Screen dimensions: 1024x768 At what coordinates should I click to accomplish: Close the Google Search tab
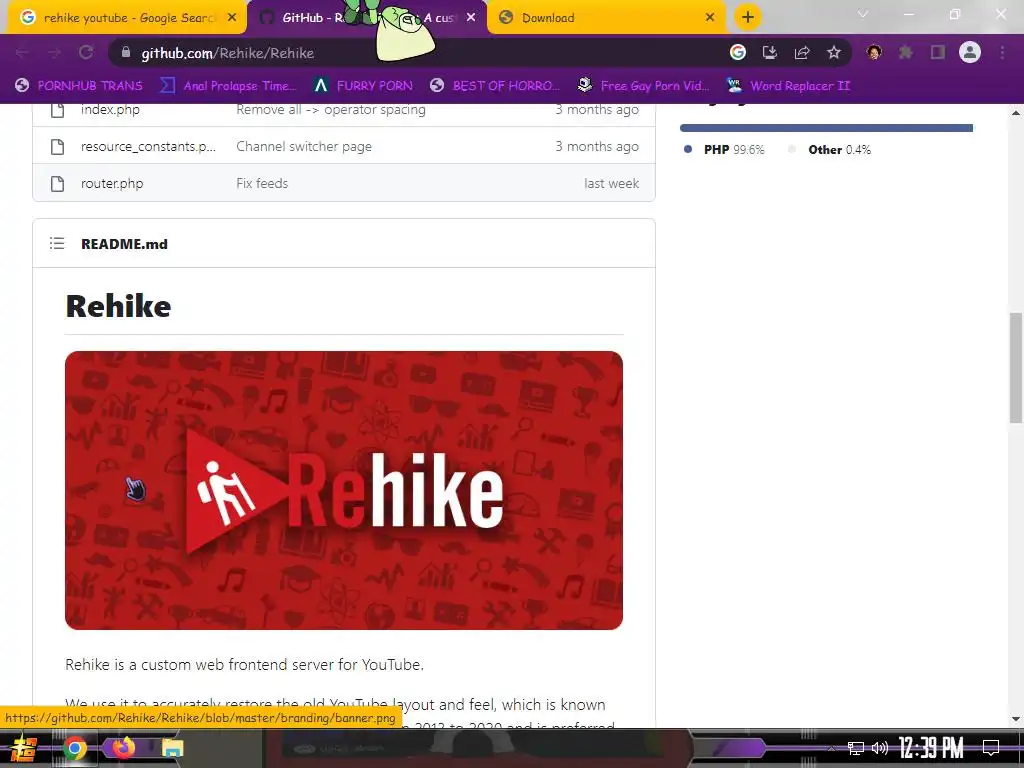[x=232, y=18]
